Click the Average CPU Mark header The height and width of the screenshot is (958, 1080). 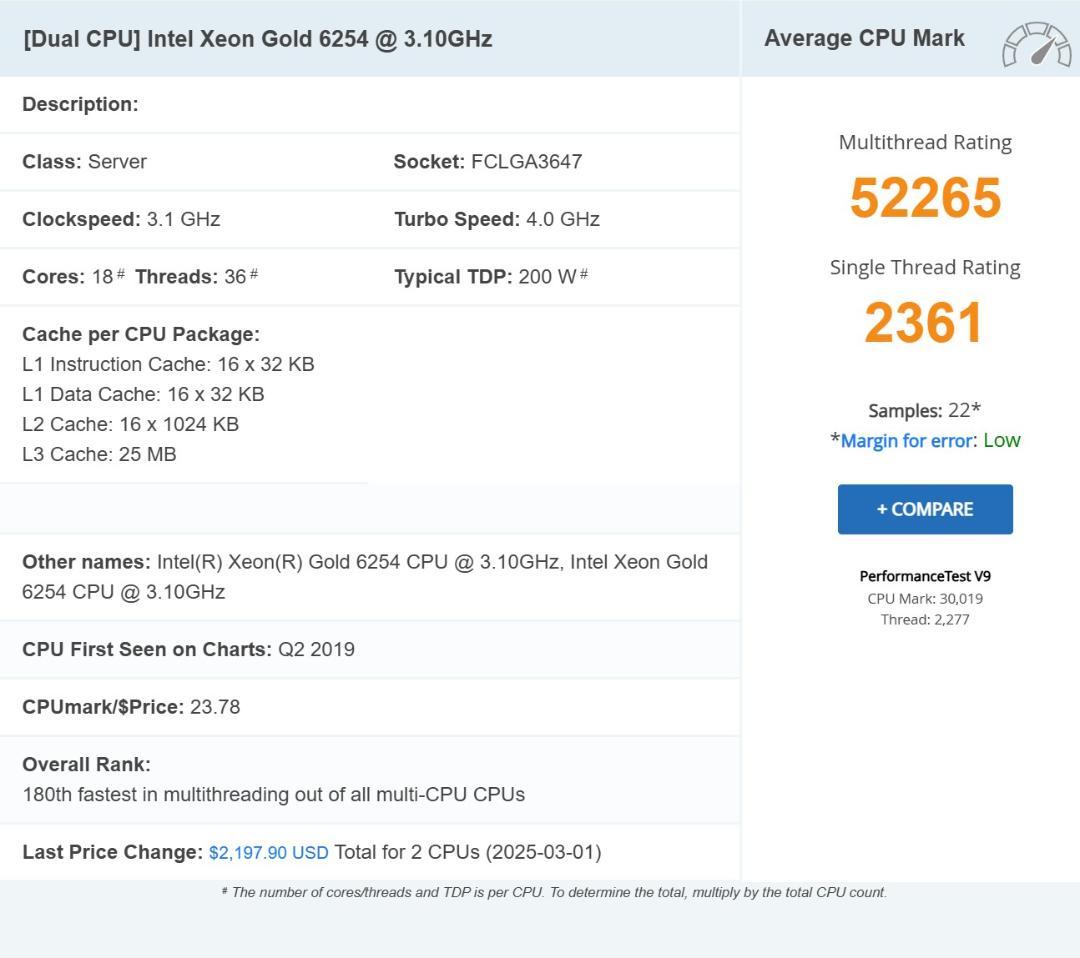click(x=864, y=37)
